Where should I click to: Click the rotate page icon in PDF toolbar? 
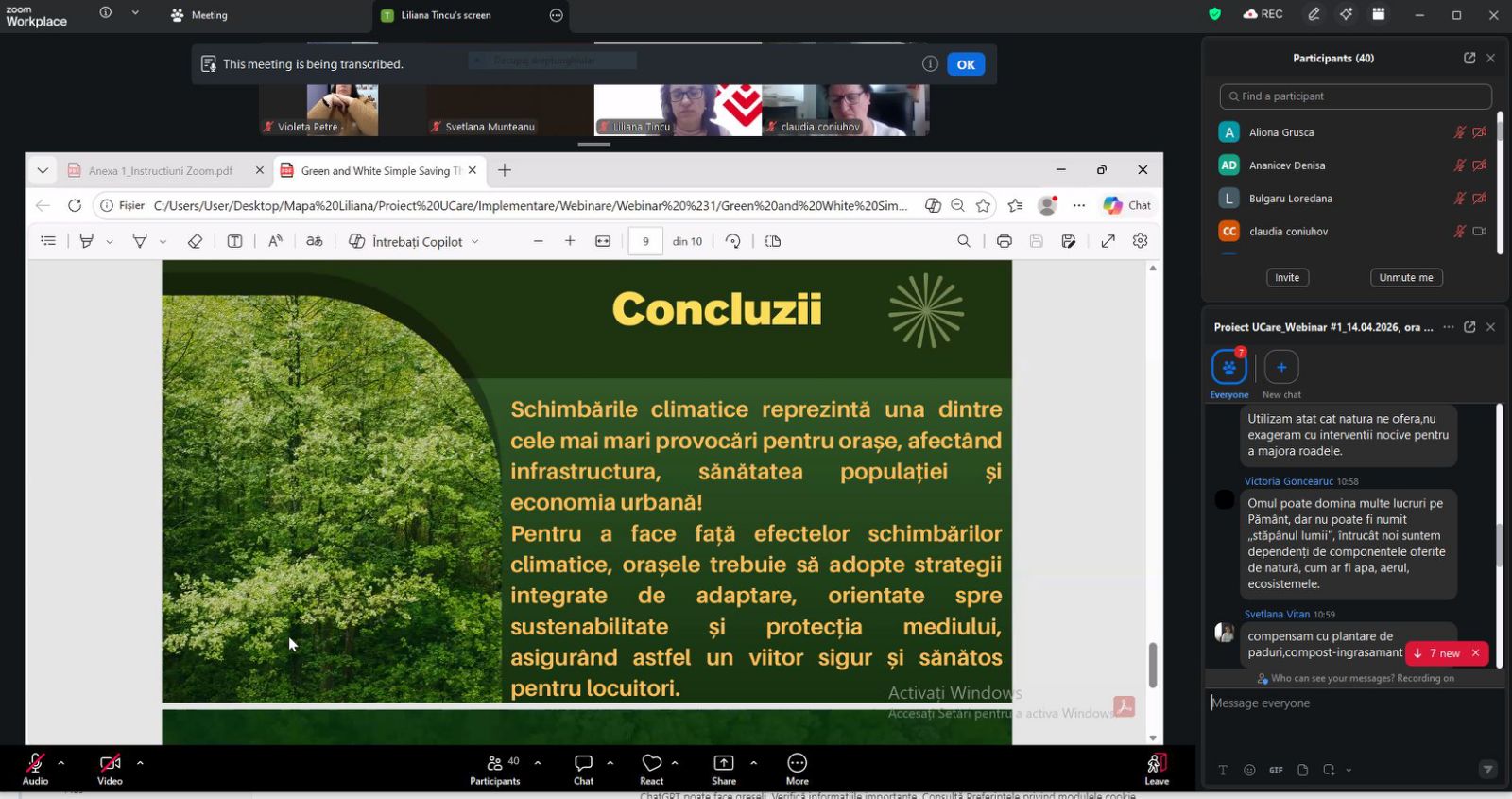[x=732, y=241]
